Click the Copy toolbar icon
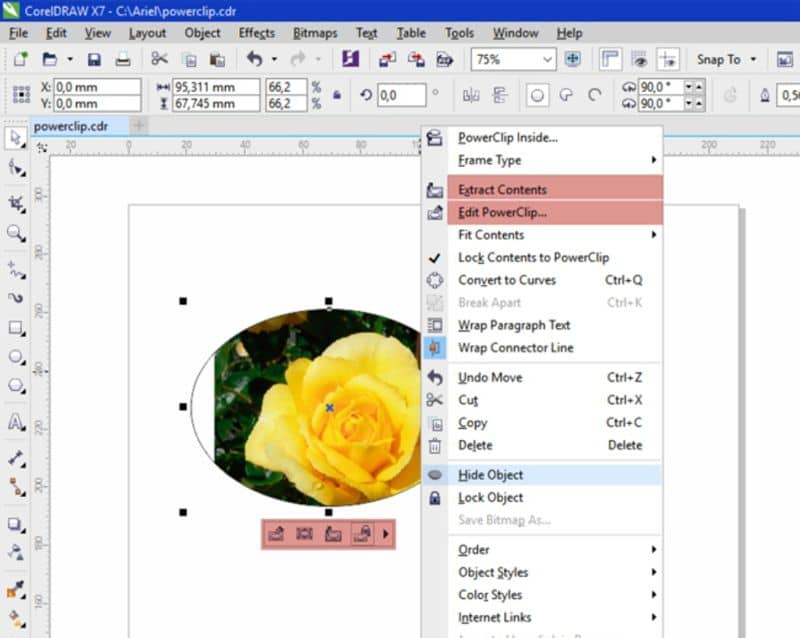Screen dimensions: 800x638 click(x=190, y=60)
